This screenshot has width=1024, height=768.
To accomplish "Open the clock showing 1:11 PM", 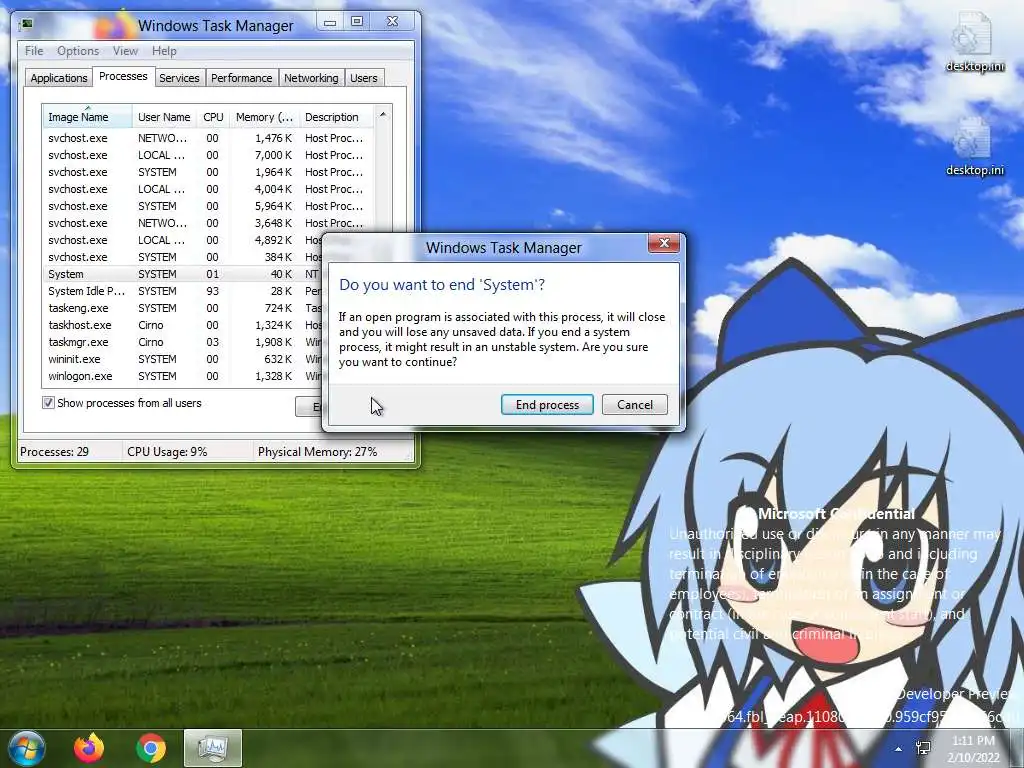I will click(x=974, y=749).
